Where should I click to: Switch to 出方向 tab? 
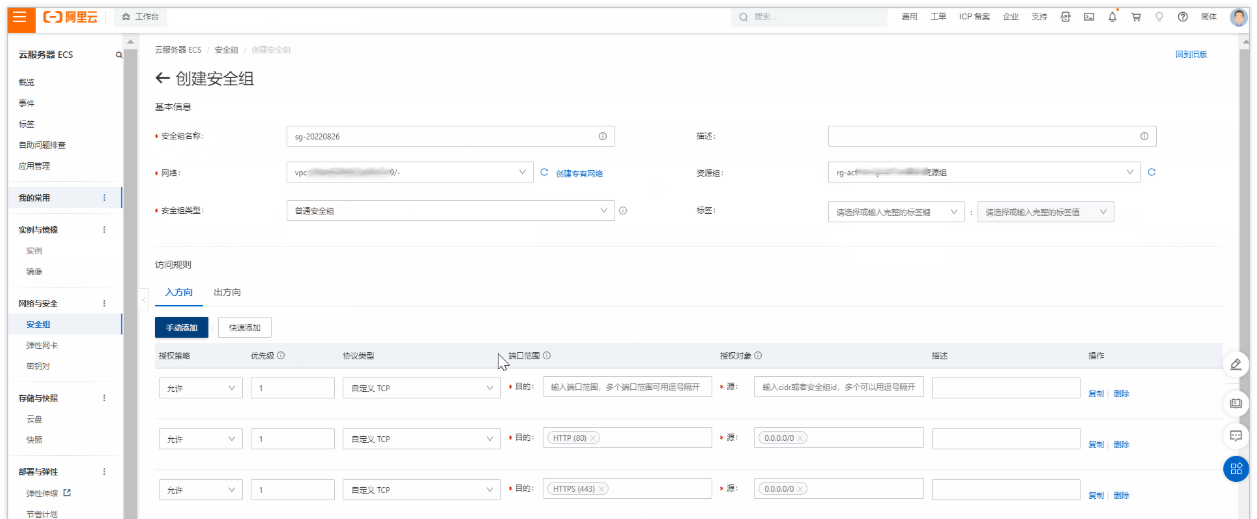coord(227,292)
